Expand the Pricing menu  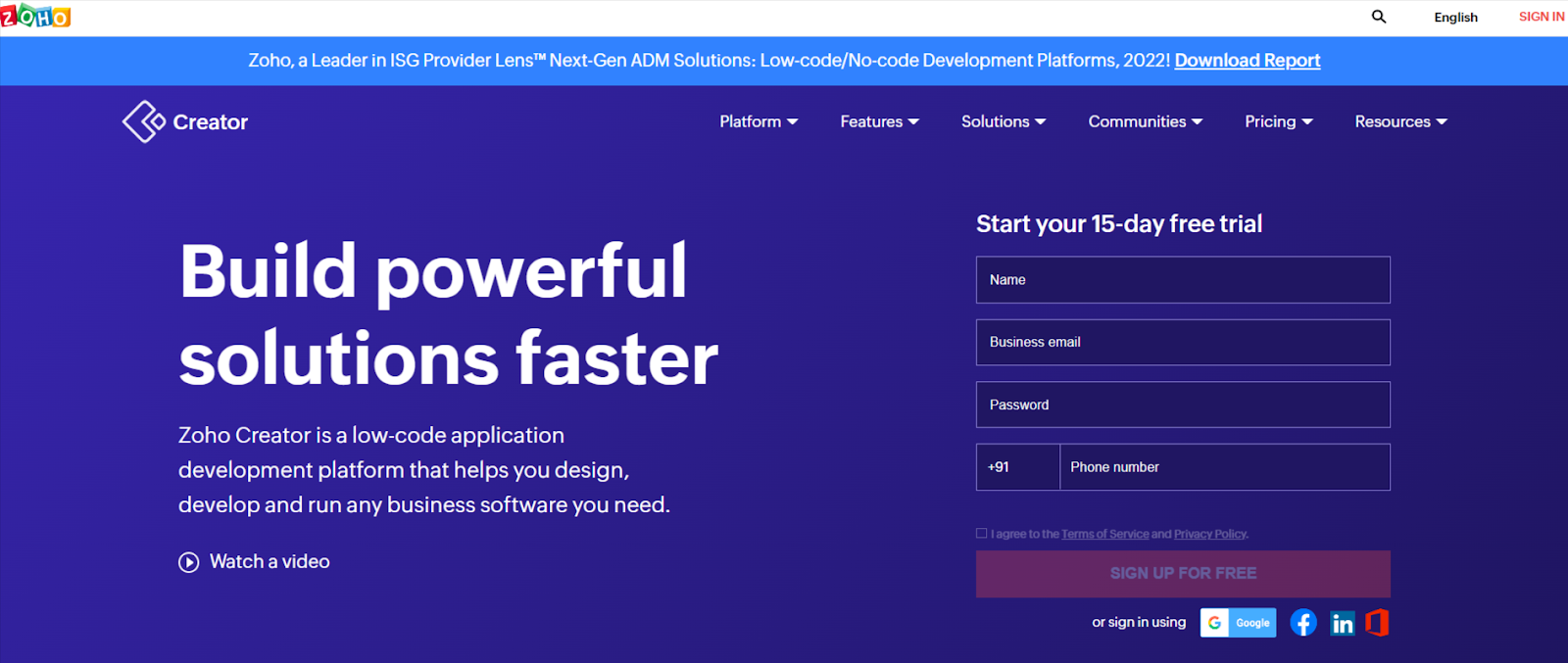(x=1279, y=121)
